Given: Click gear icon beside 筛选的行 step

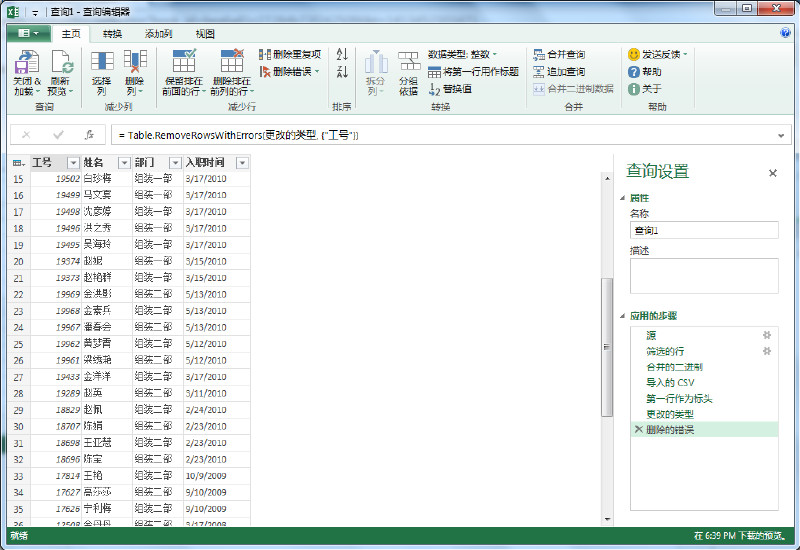Looking at the screenshot, I should (767, 351).
